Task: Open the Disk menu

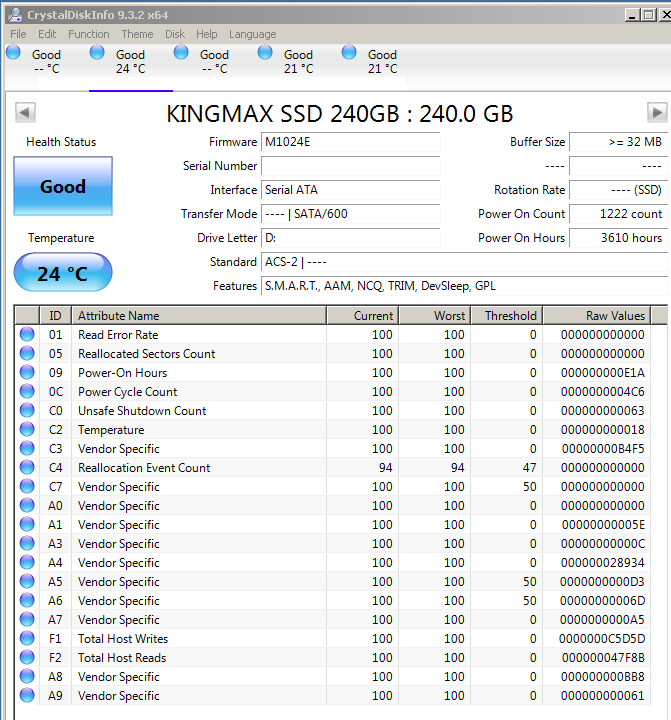Action: click(x=175, y=34)
